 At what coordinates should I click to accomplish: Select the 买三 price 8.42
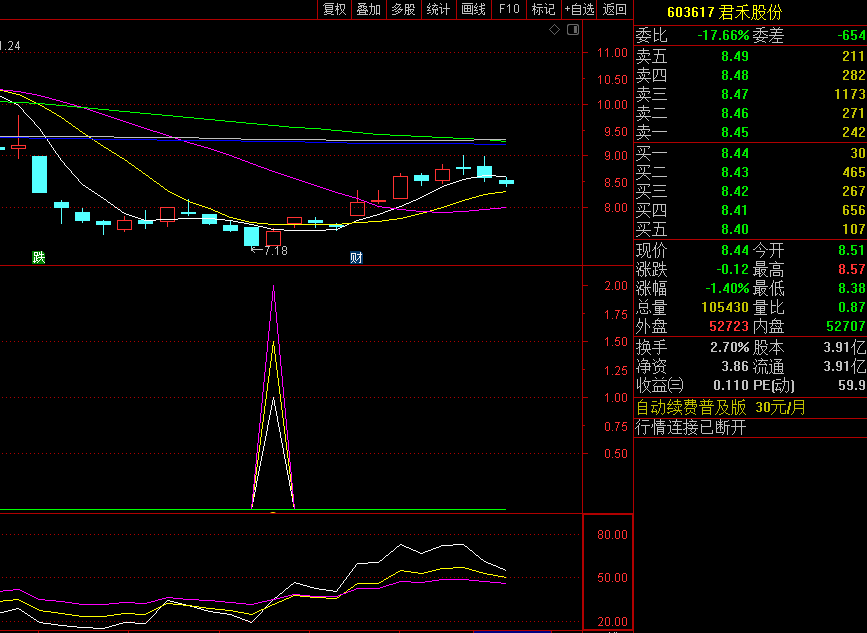pos(735,191)
